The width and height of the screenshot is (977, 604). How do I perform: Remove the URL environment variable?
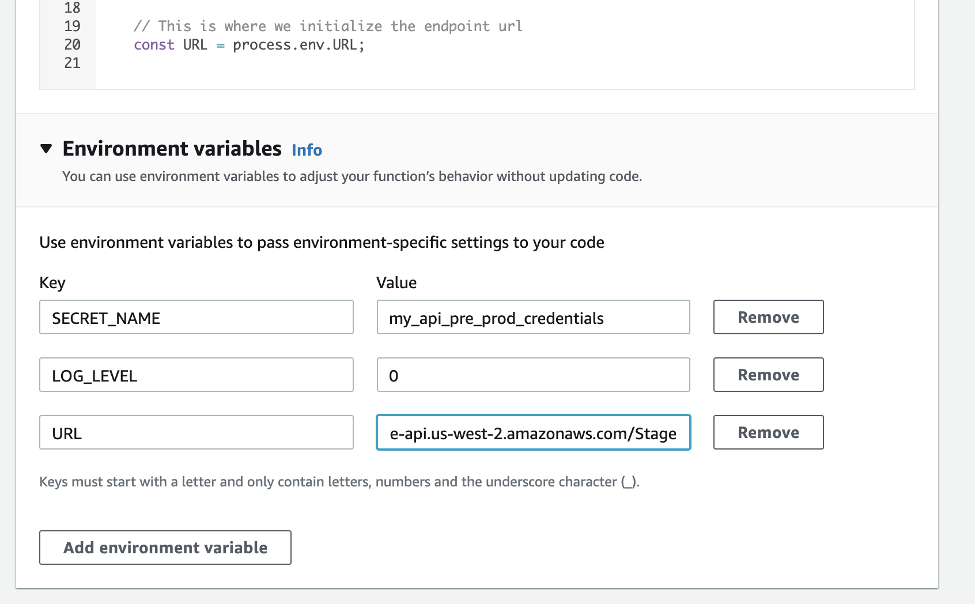(x=767, y=432)
